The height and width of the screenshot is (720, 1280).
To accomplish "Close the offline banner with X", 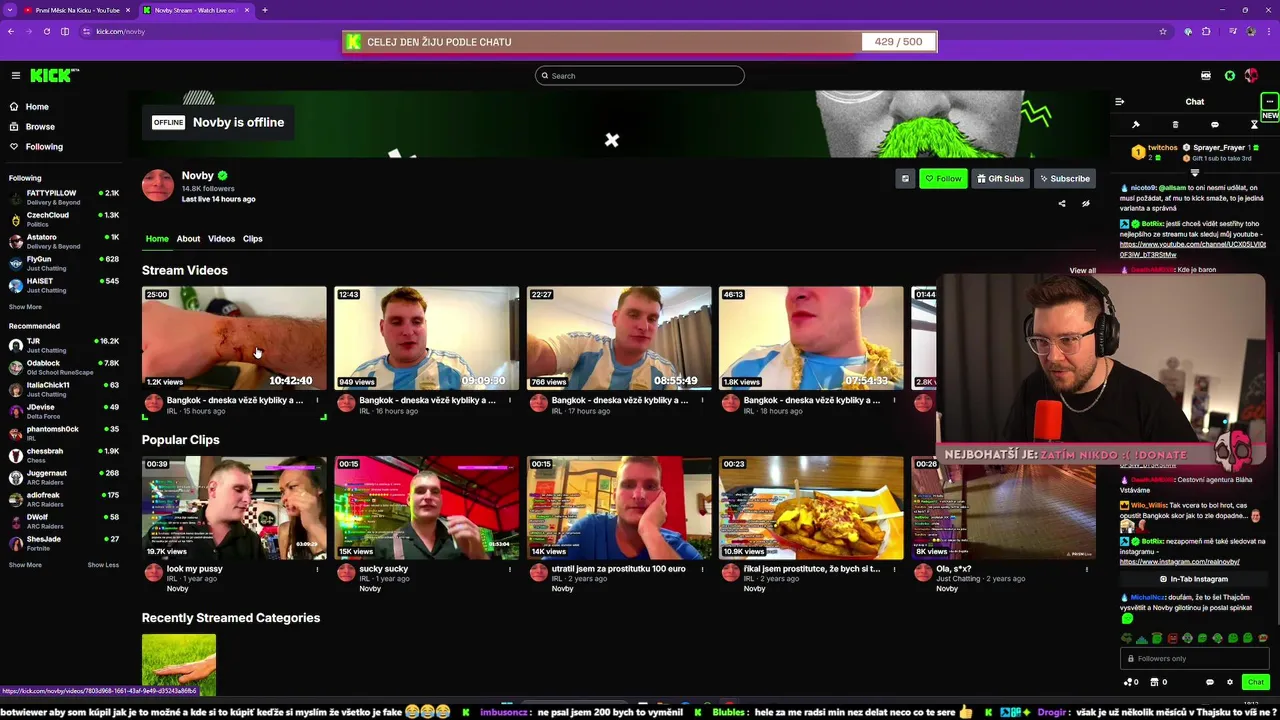I will (x=611, y=140).
